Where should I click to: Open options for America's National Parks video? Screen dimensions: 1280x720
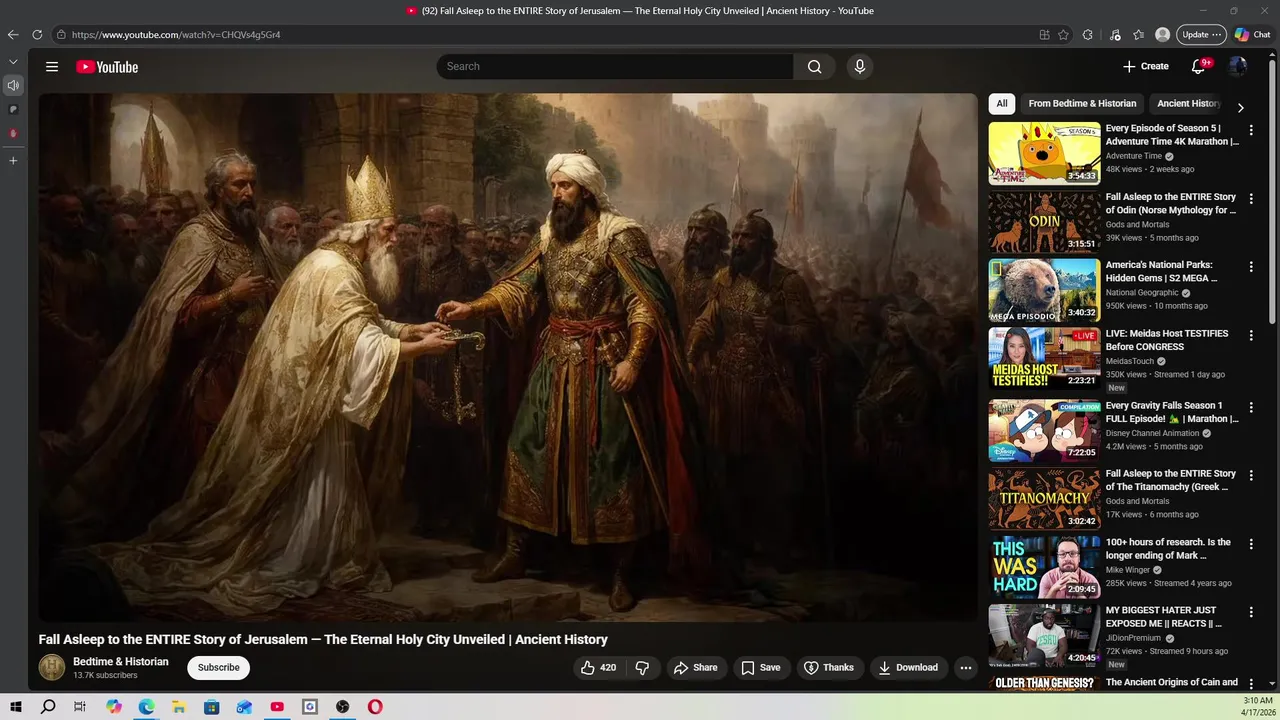coord(1251,267)
